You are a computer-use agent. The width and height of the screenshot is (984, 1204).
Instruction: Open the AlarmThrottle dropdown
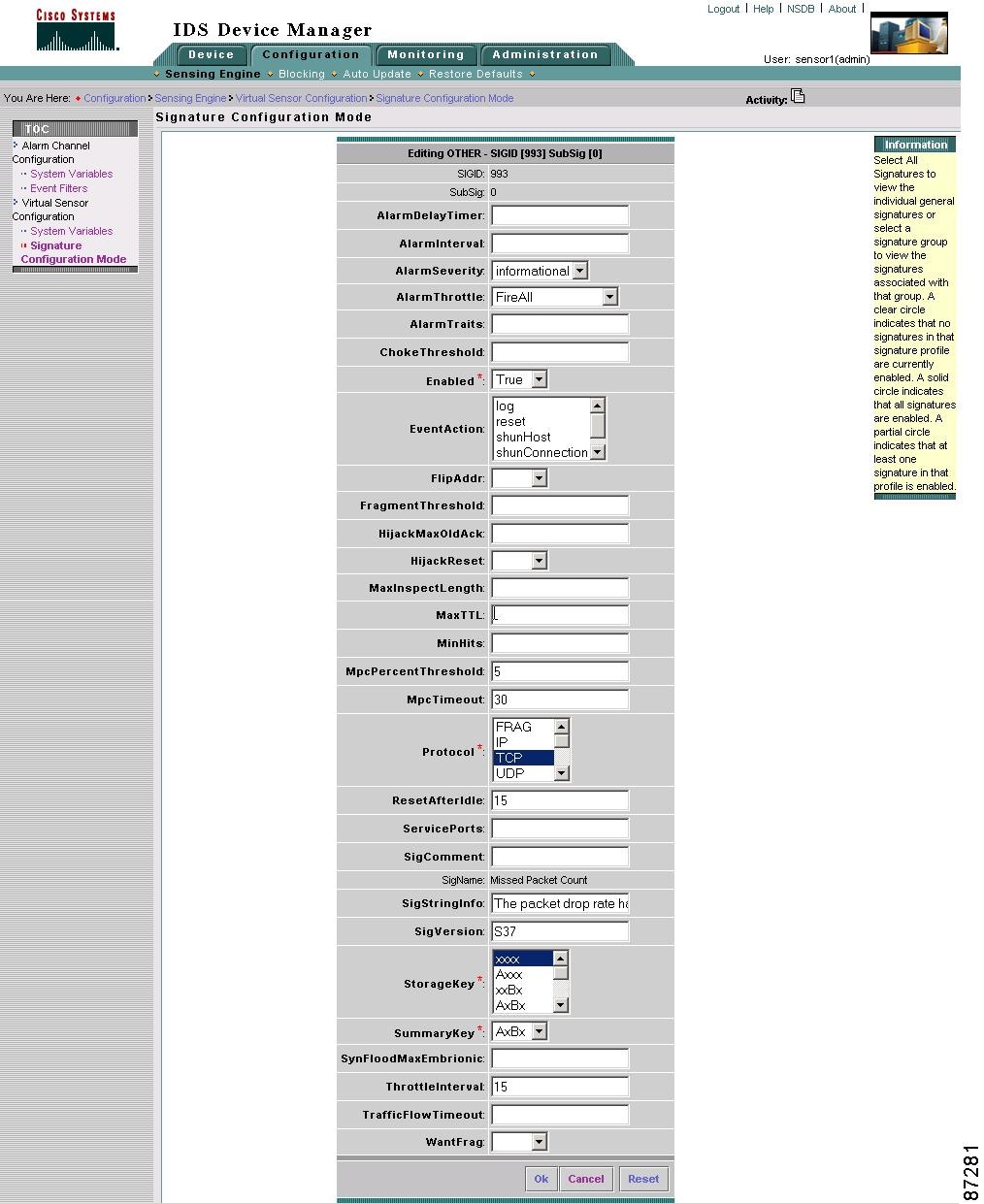610,296
